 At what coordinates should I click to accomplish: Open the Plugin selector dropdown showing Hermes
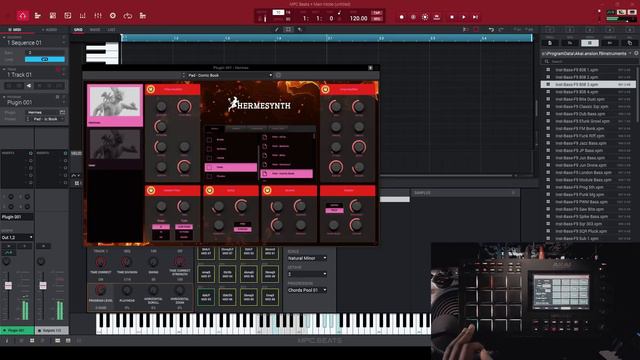(x=45, y=112)
